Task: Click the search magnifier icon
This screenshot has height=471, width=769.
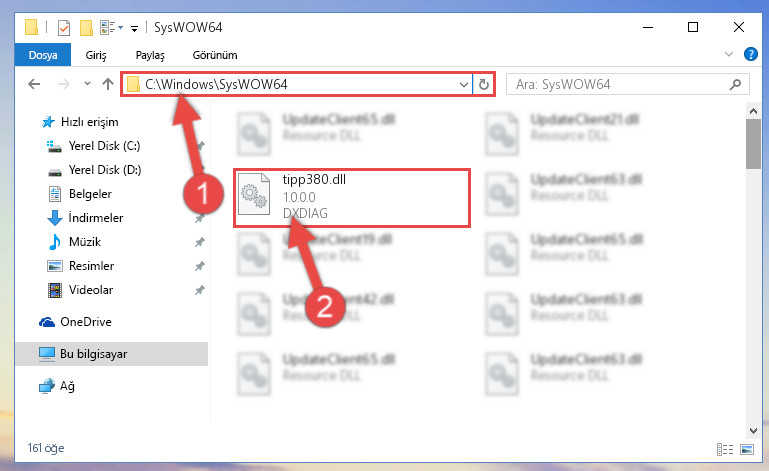Action: 735,84
